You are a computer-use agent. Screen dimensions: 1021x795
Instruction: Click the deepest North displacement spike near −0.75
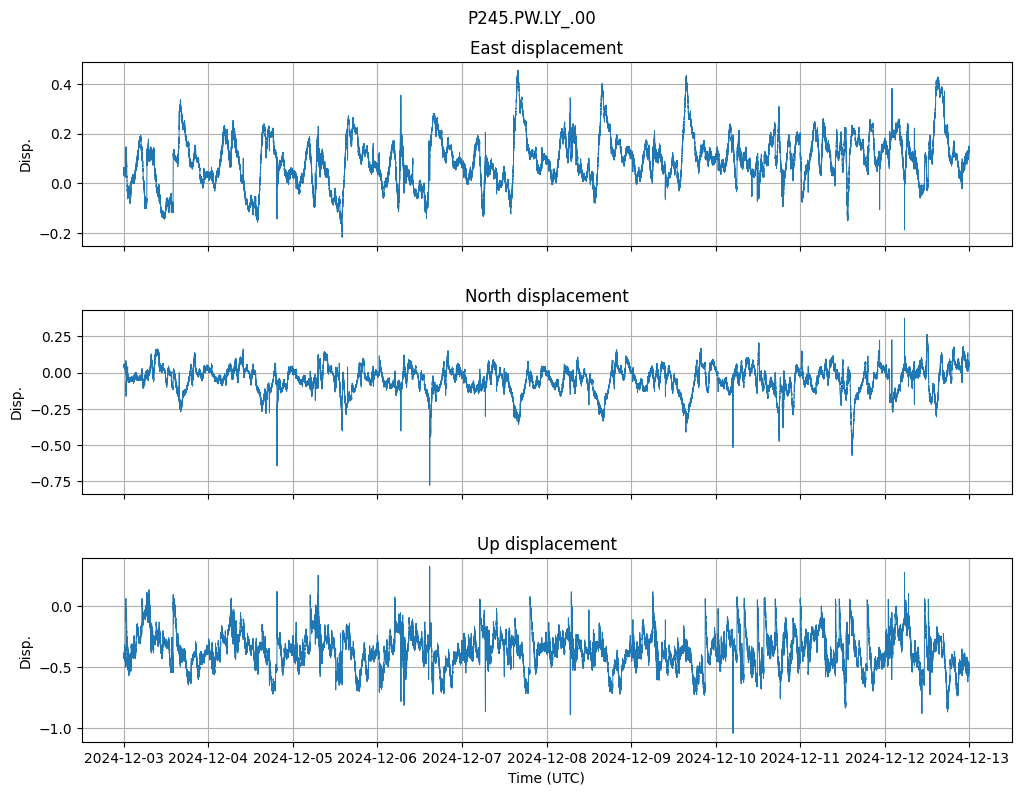click(x=430, y=483)
